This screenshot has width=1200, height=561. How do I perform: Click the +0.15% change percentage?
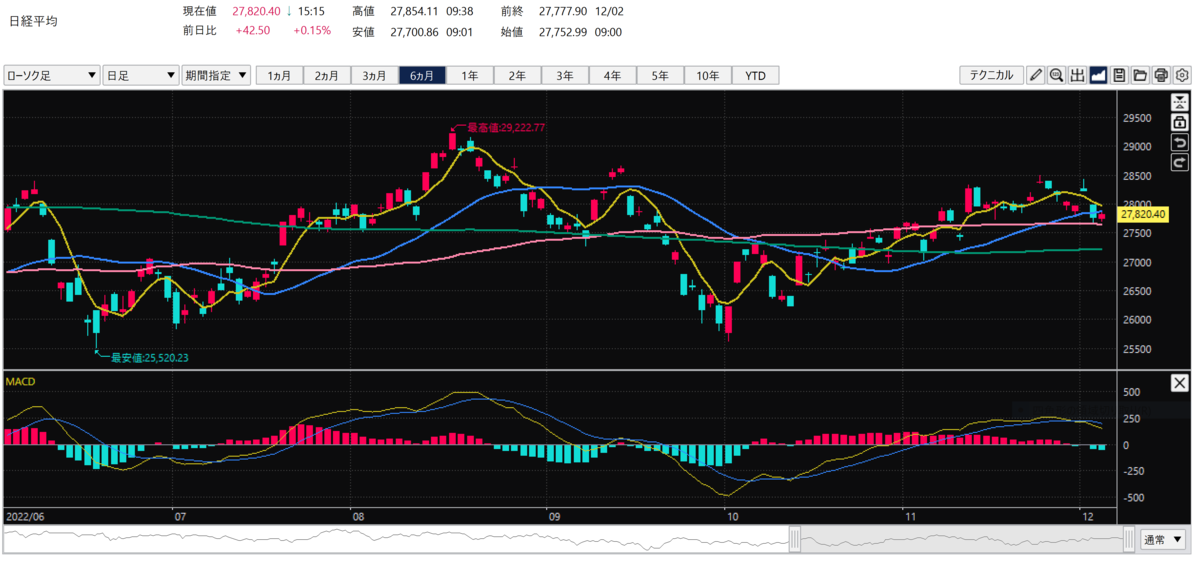coord(312,31)
